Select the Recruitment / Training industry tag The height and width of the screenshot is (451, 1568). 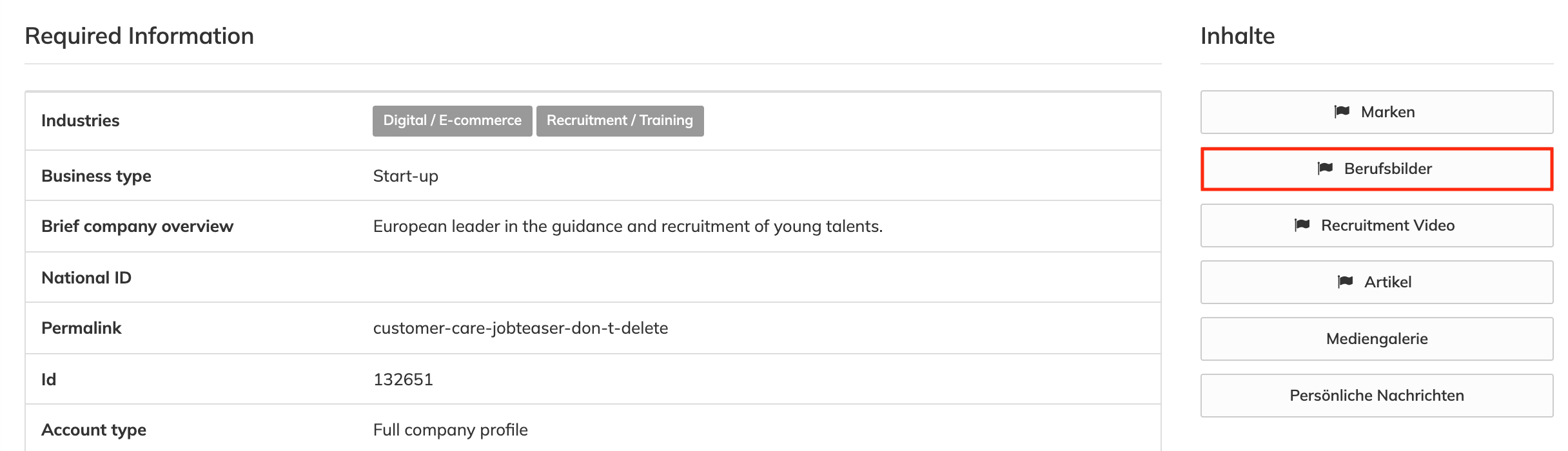(x=620, y=120)
